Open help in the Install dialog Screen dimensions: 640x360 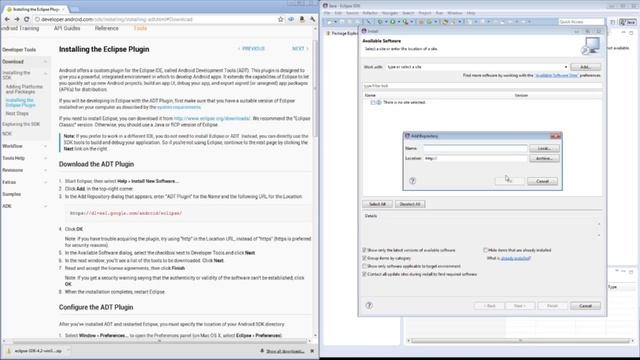tap(369, 305)
